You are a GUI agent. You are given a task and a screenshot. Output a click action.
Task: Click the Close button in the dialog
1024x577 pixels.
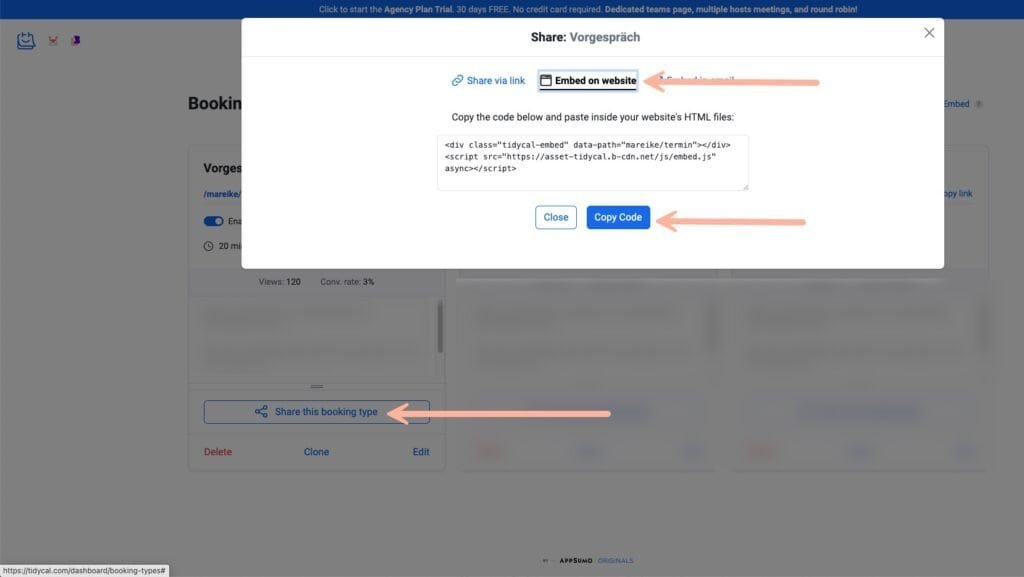(x=556, y=217)
